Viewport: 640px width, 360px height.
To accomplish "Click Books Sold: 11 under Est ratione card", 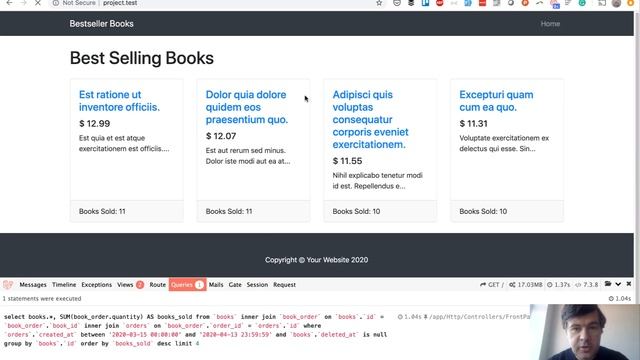I will coord(102,211).
